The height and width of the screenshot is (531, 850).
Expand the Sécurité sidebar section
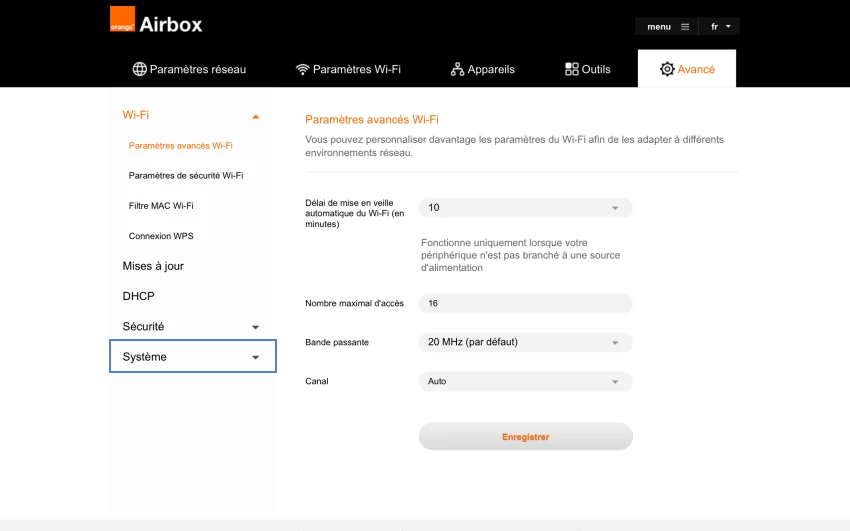pos(192,326)
